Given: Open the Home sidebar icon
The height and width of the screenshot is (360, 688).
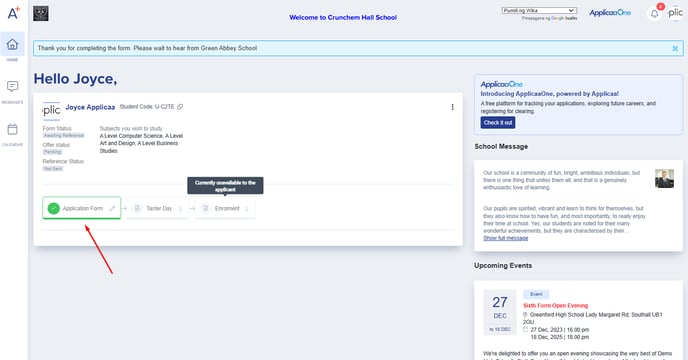Looking at the screenshot, I should click(12, 44).
